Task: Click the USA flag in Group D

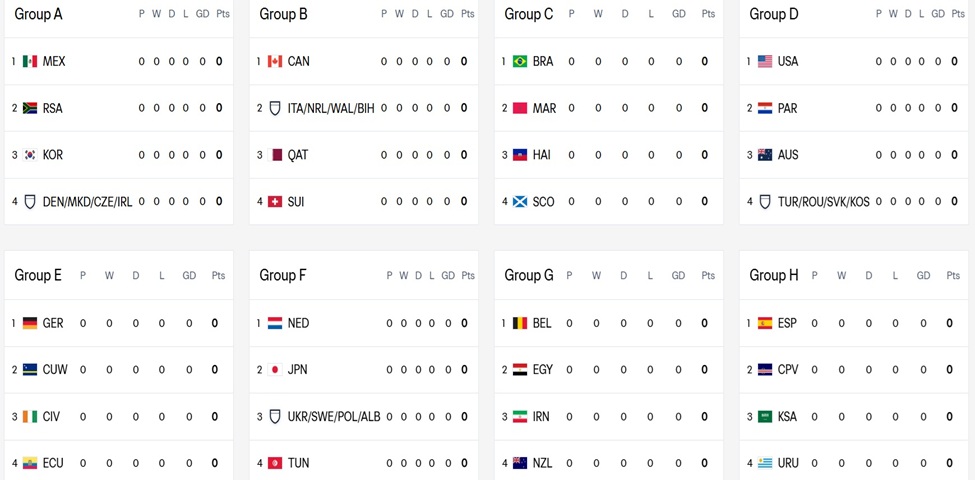Action: click(x=765, y=61)
